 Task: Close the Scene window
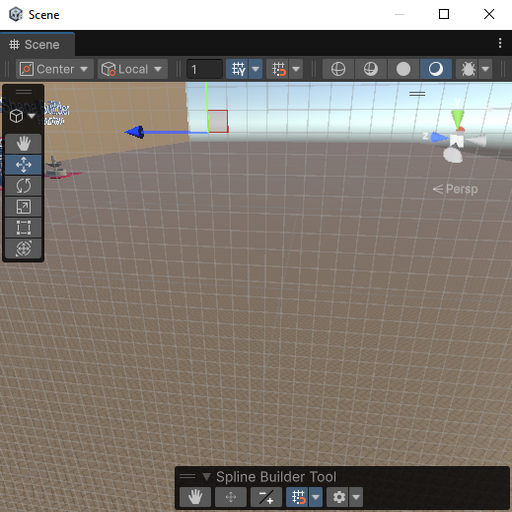[x=489, y=14]
